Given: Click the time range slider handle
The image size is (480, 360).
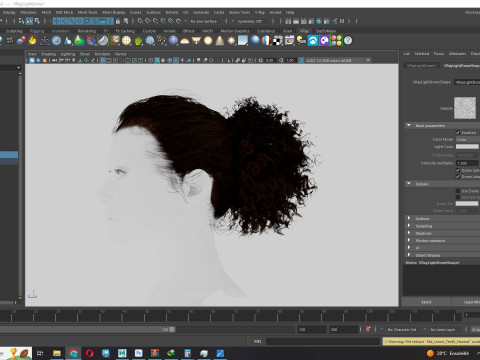Looking at the screenshot, I should (x=172, y=329).
